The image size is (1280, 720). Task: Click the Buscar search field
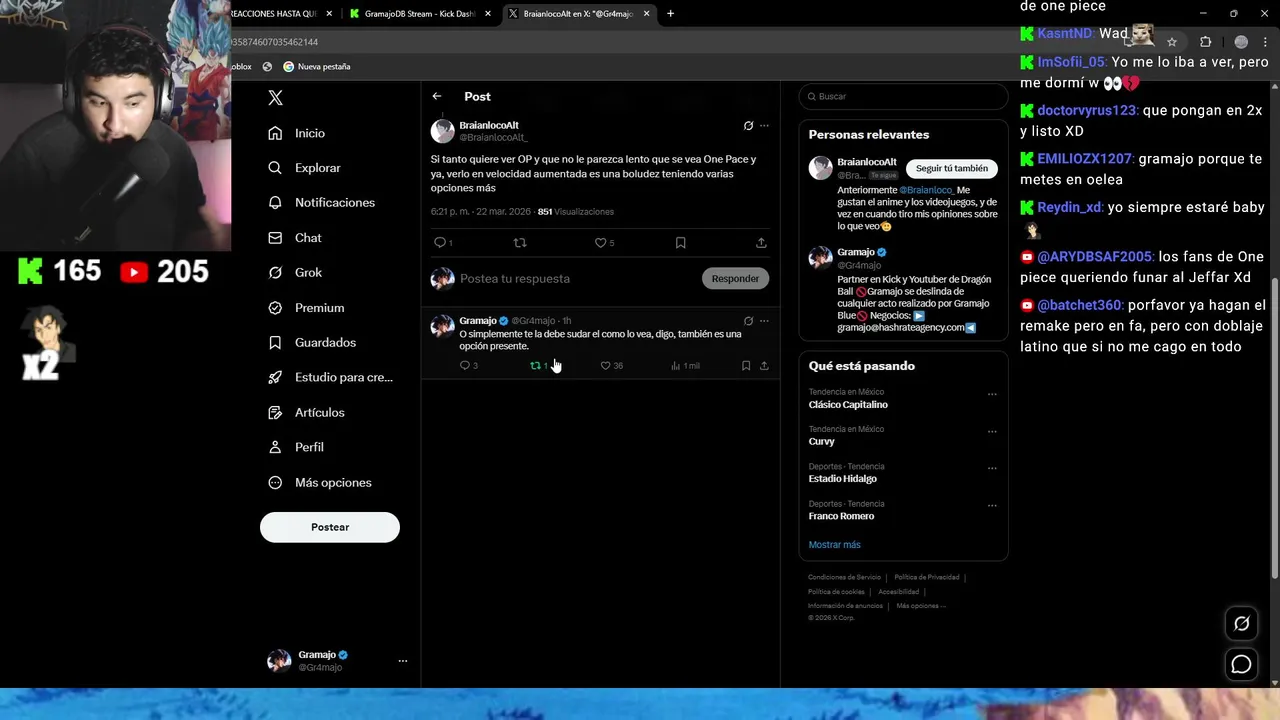pos(903,96)
